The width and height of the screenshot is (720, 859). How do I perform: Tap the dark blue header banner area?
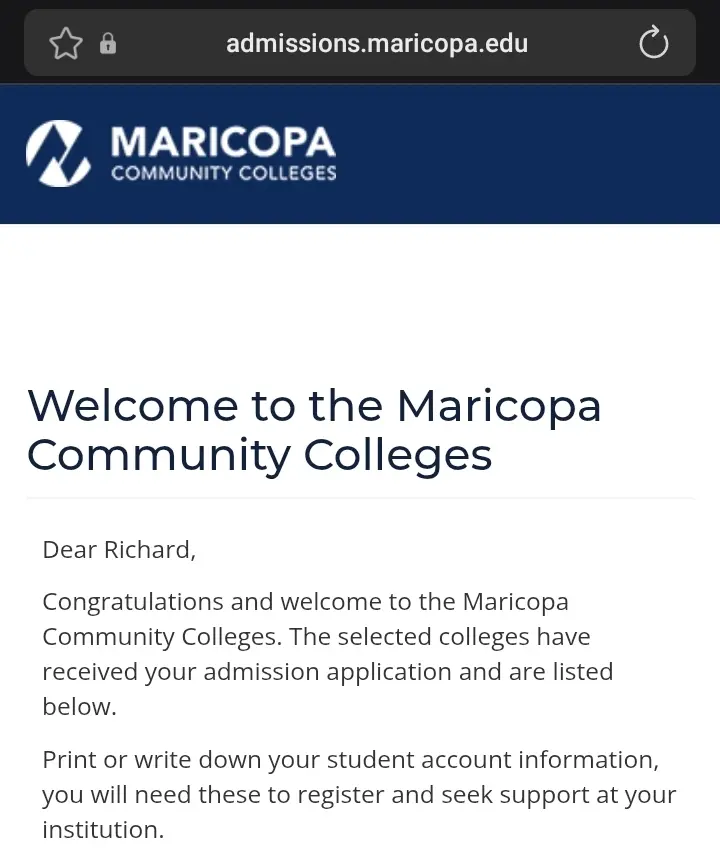pyautogui.click(x=360, y=154)
